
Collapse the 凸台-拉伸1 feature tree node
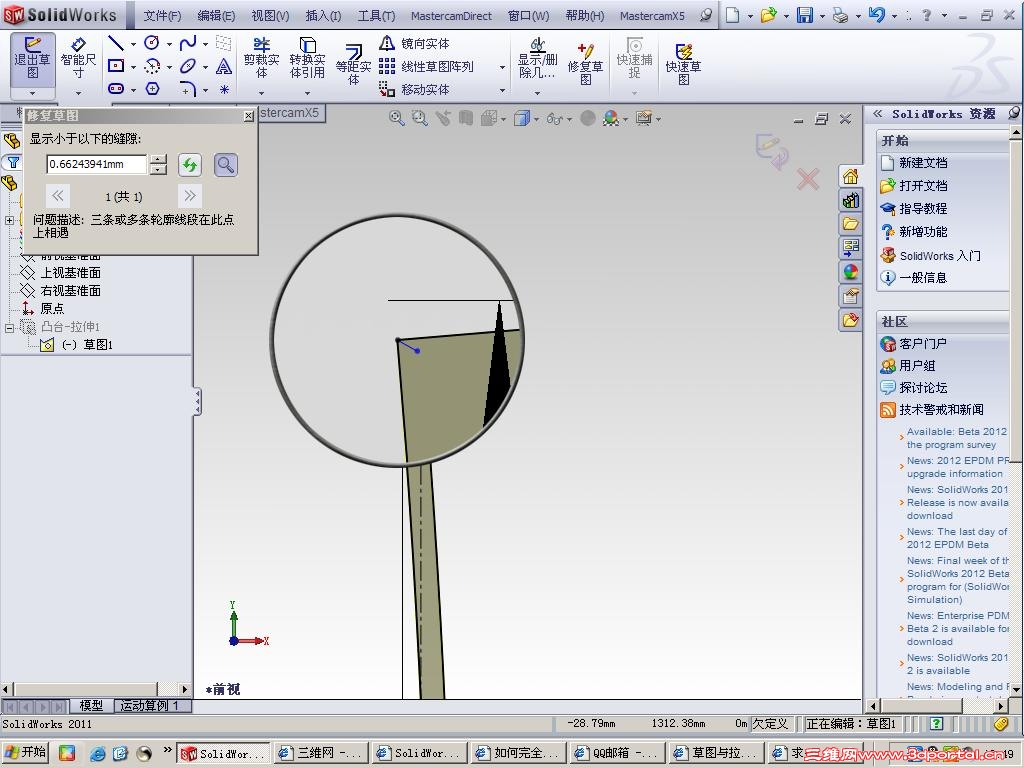[x=9, y=328]
